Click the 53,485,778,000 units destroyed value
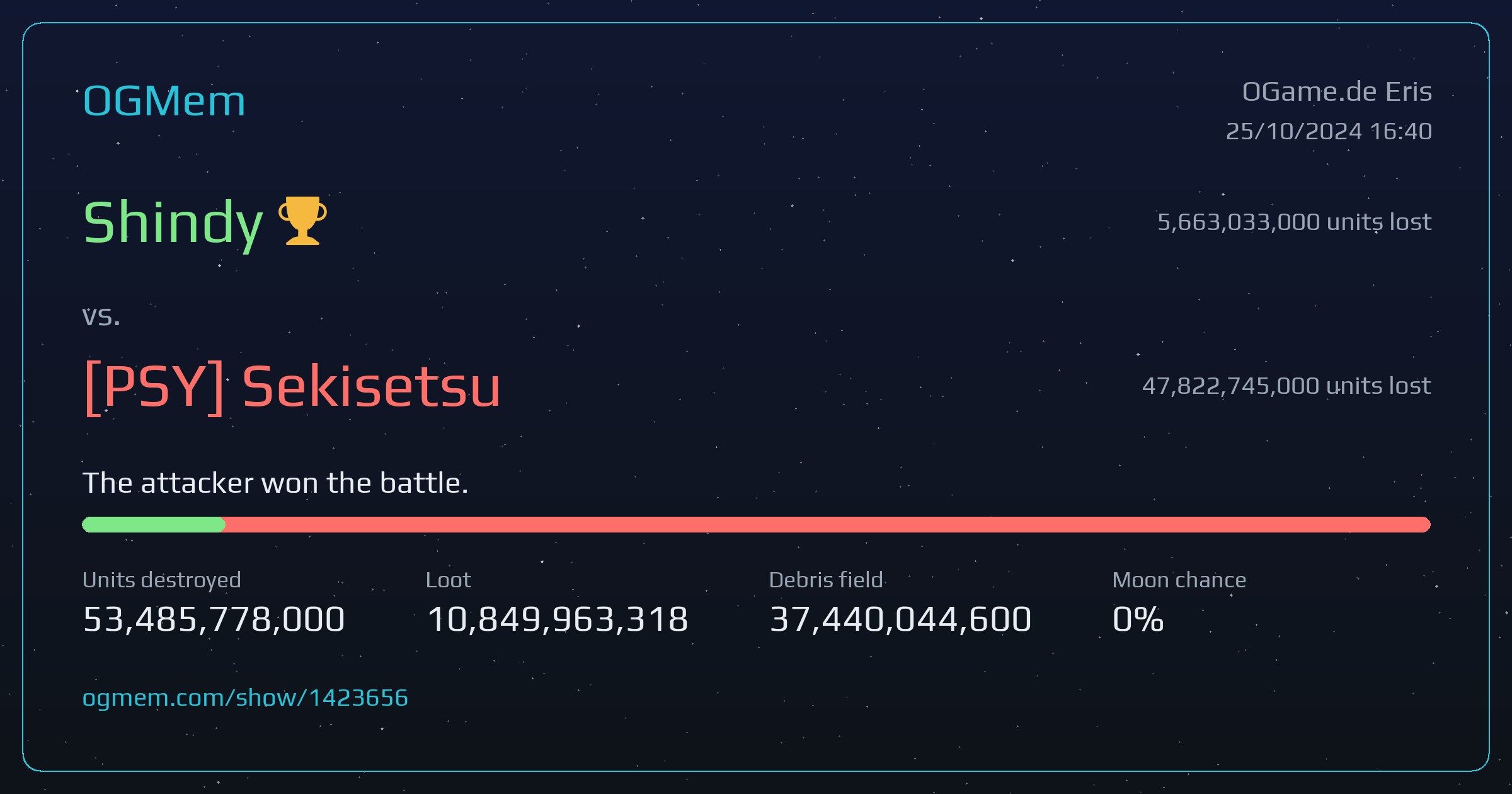 pos(214,619)
